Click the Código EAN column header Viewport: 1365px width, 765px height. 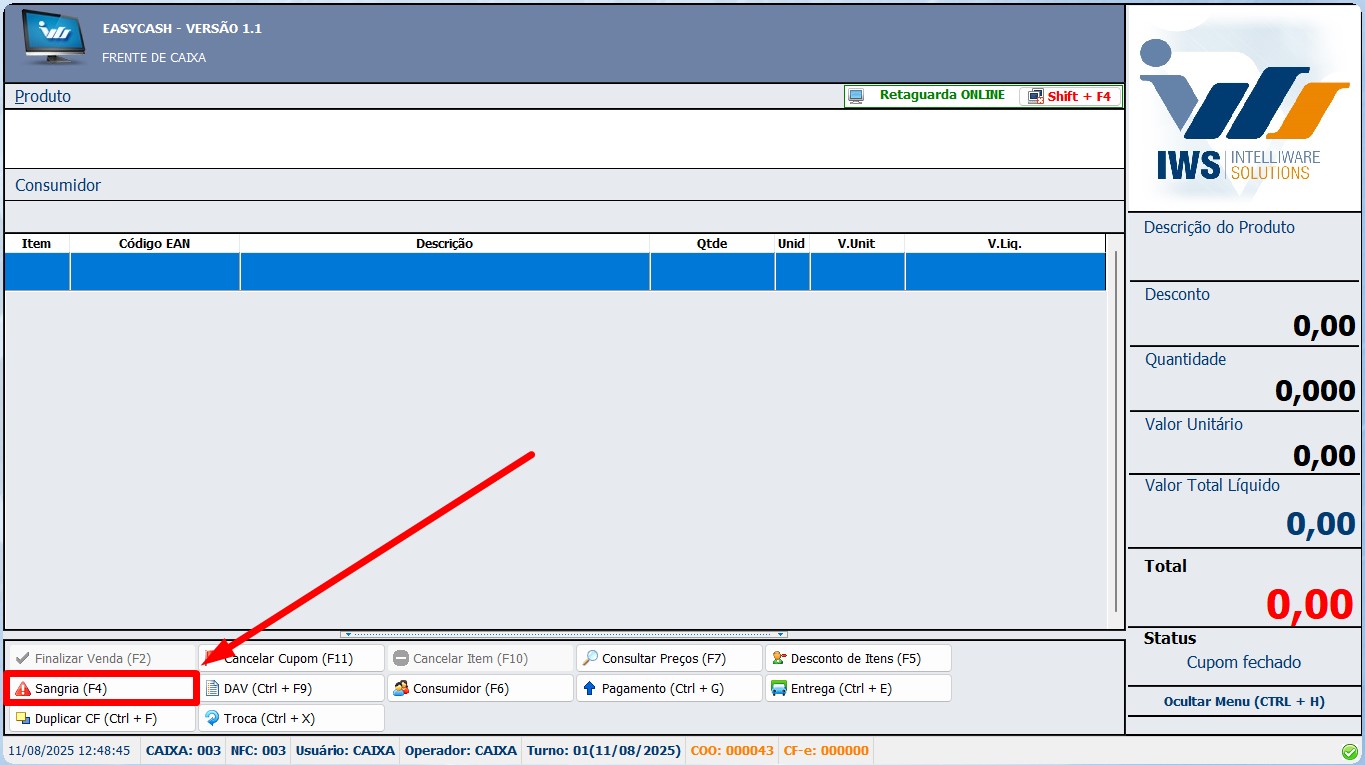click(154, 244)
